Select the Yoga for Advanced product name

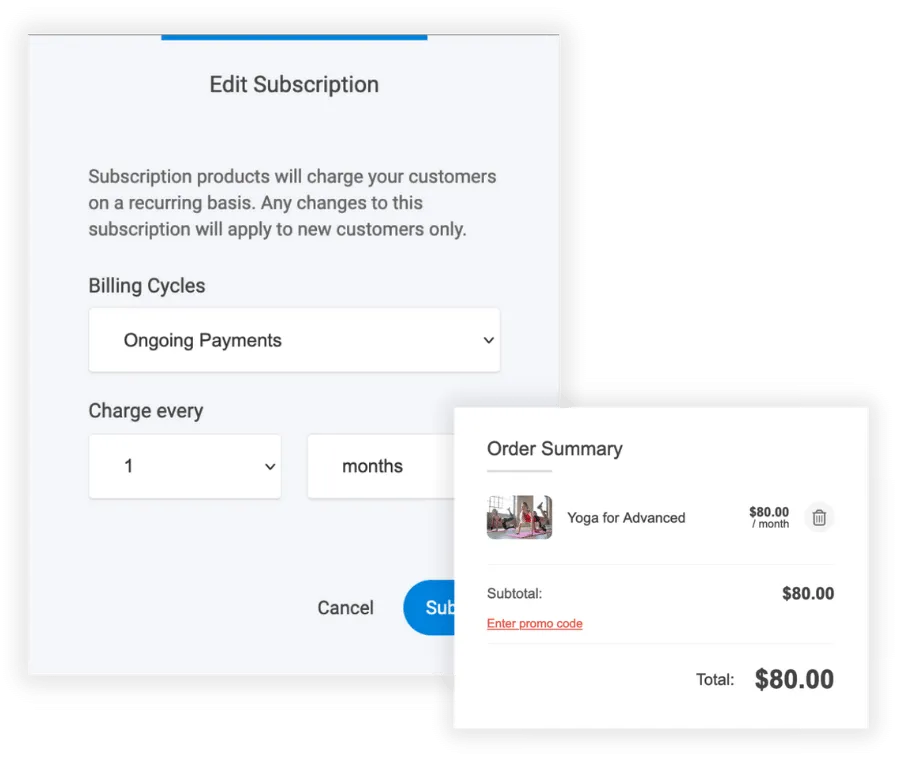click(626, 517)
